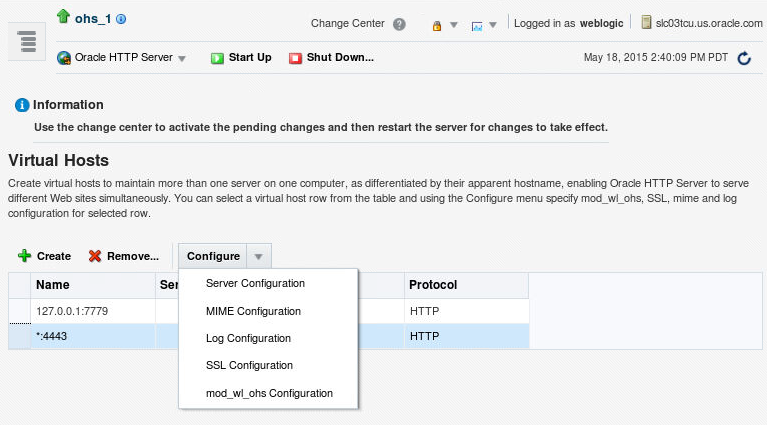Viewport: 767px width, 425px height.
Task: Click the ohs_1 target name link
Action: [x=92, y=19]
